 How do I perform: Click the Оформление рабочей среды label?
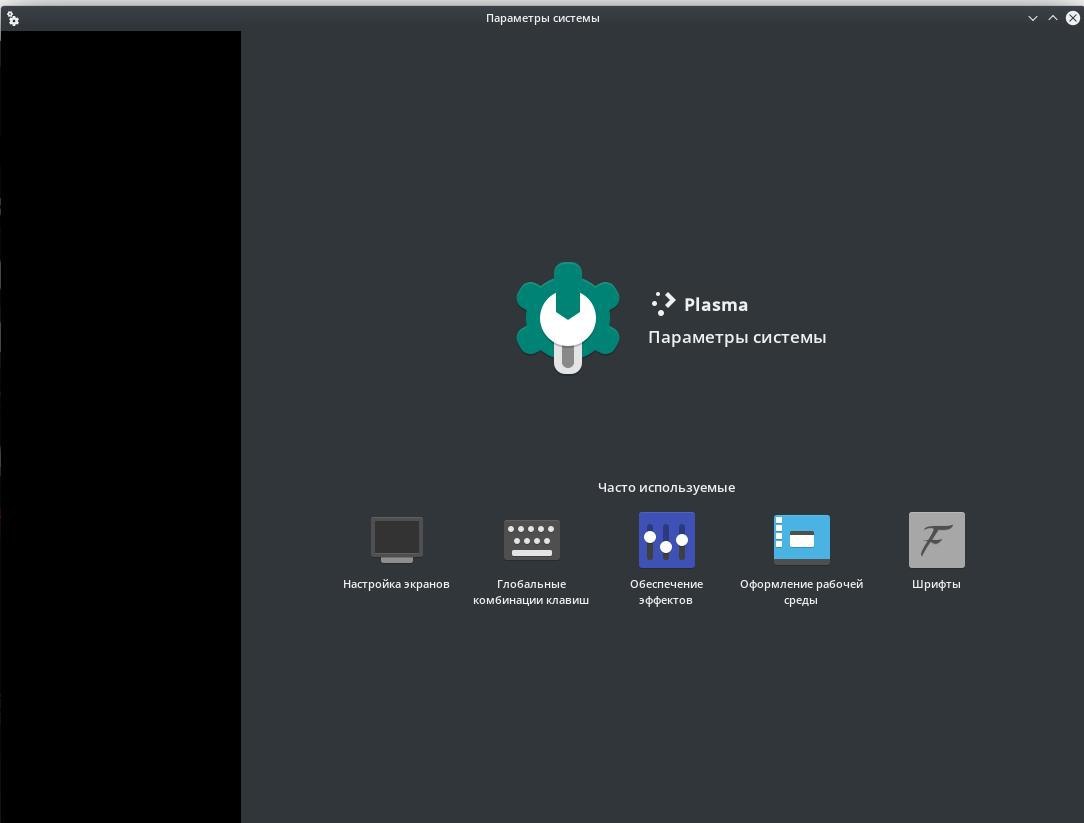[801, 592]
